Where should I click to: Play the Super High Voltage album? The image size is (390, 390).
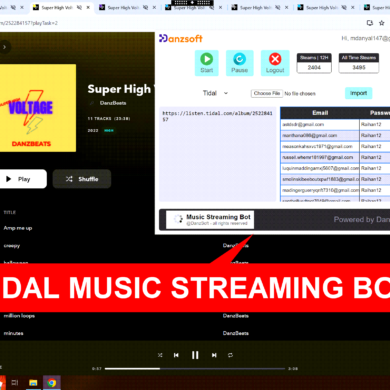pos(23,179)
